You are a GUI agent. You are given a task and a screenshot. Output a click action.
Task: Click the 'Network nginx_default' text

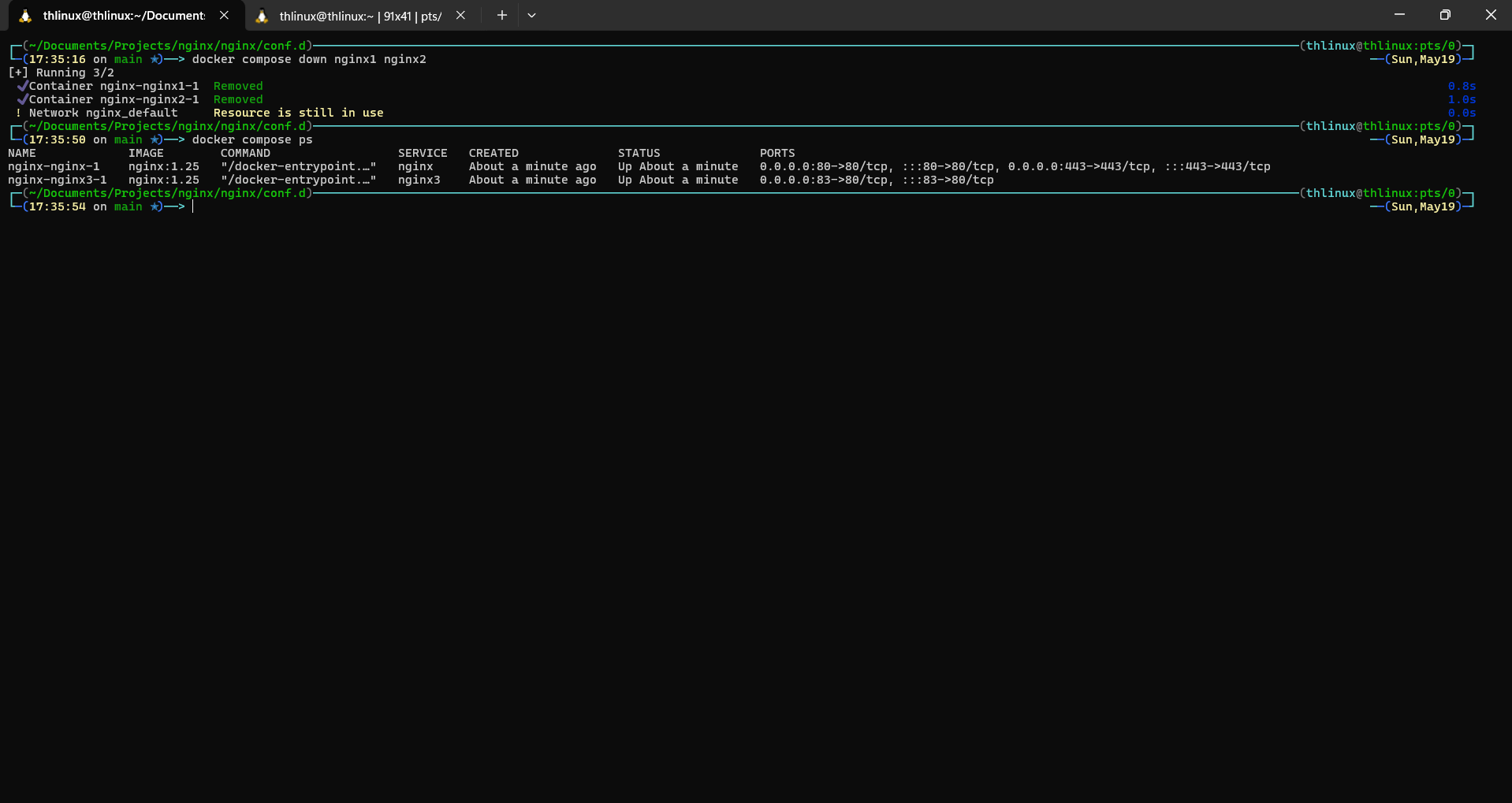pos(103,113)
